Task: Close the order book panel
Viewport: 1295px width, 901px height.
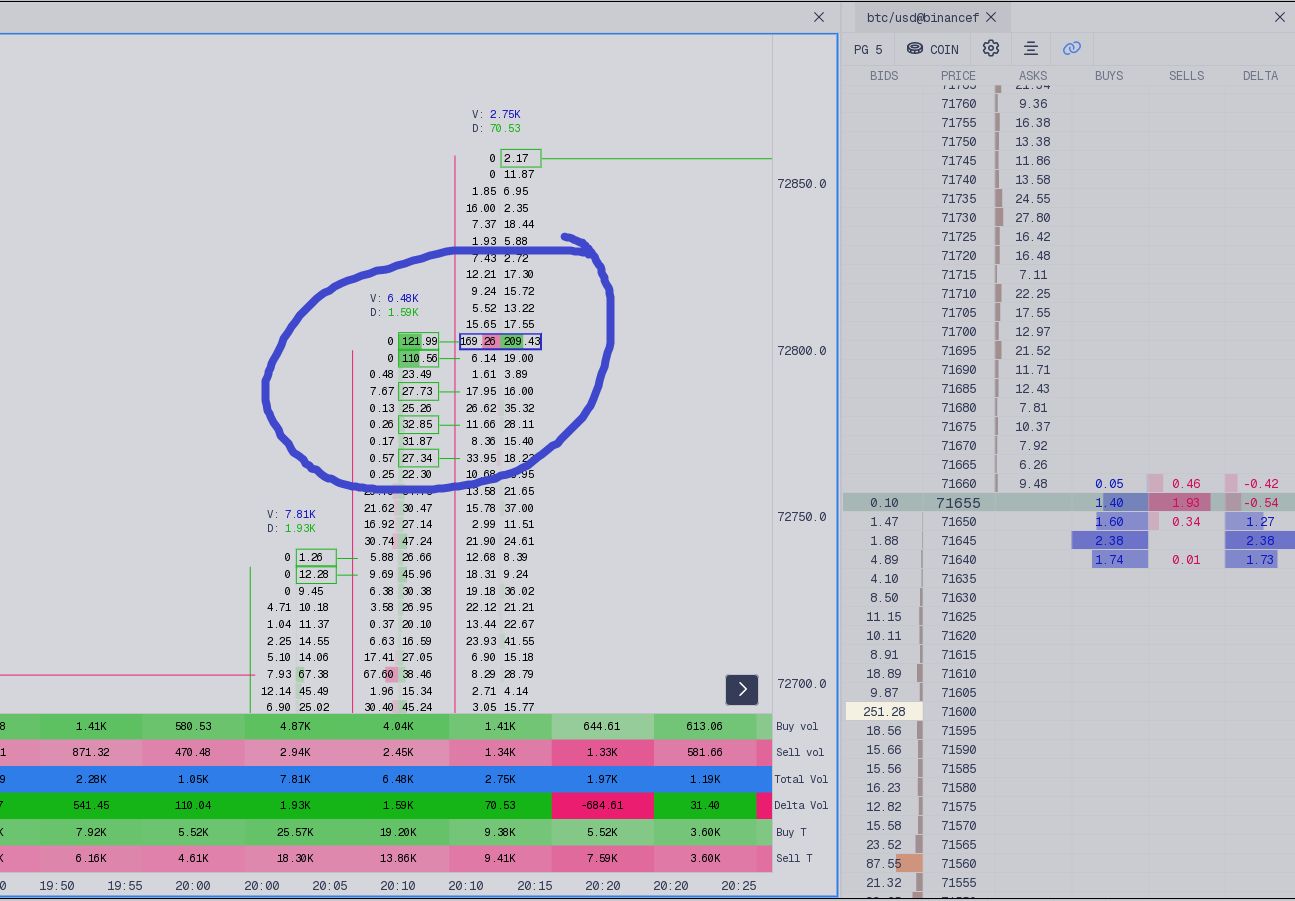Action: click(1279, 17)
